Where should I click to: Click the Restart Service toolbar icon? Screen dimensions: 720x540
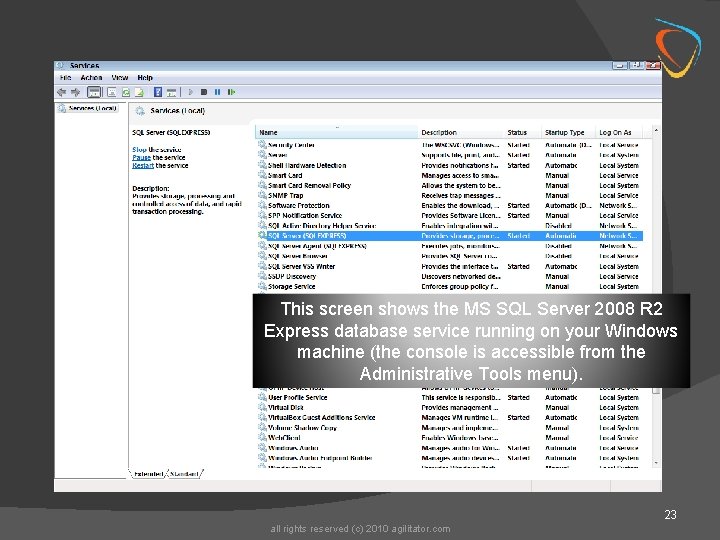tap(231, 92)
